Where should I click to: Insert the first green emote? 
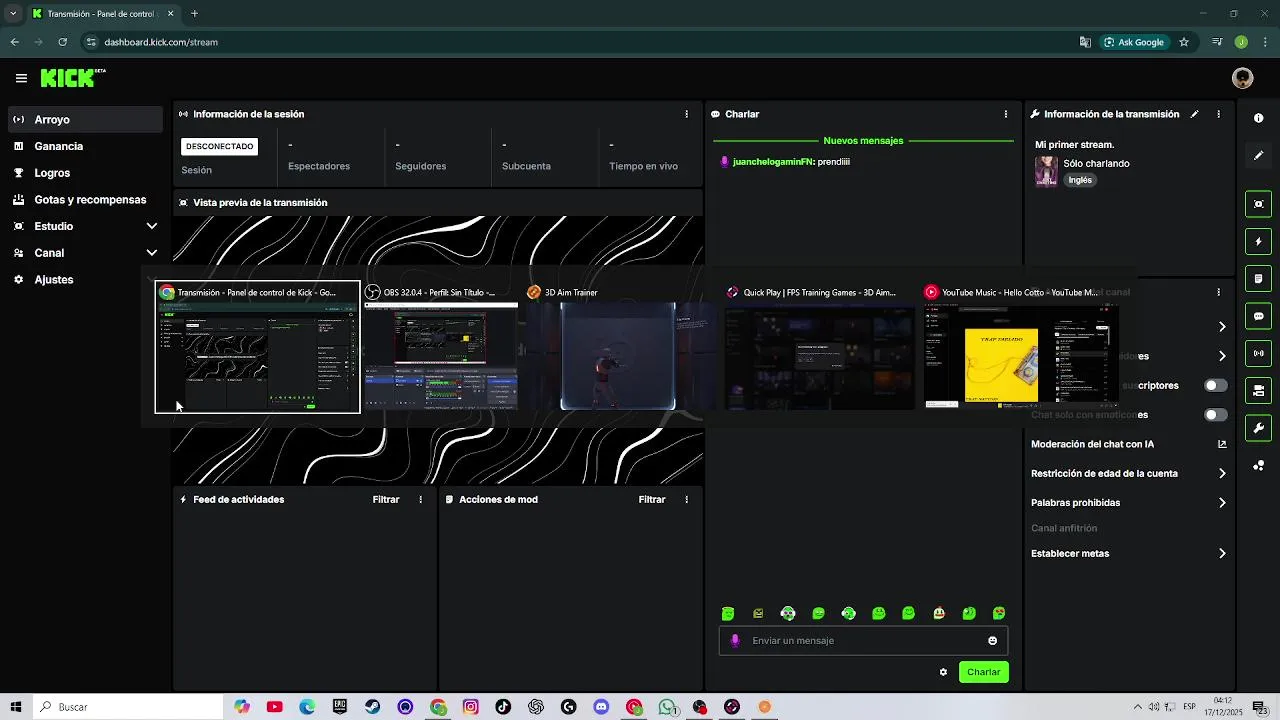728,614
